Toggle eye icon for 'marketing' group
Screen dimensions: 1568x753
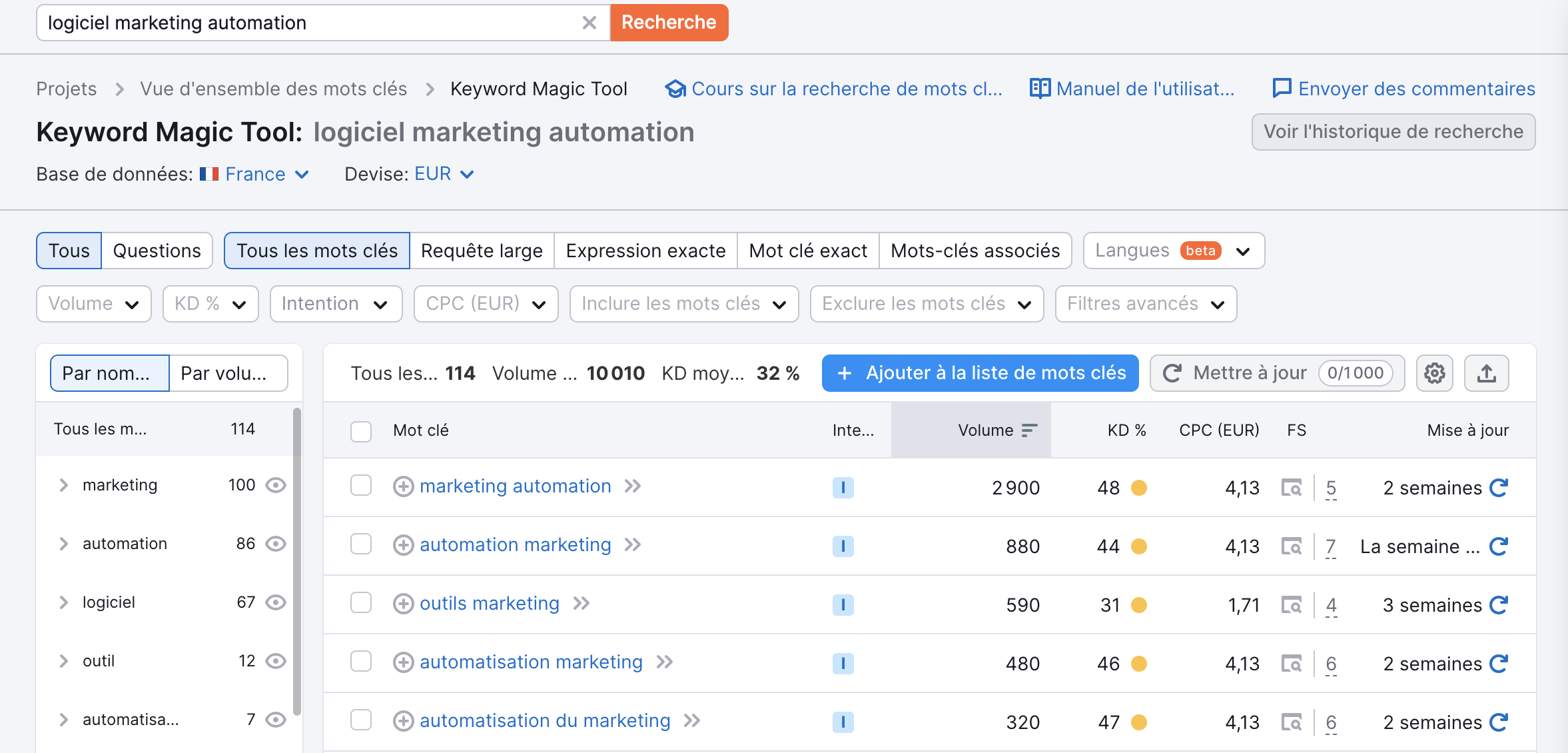point(276,485)
